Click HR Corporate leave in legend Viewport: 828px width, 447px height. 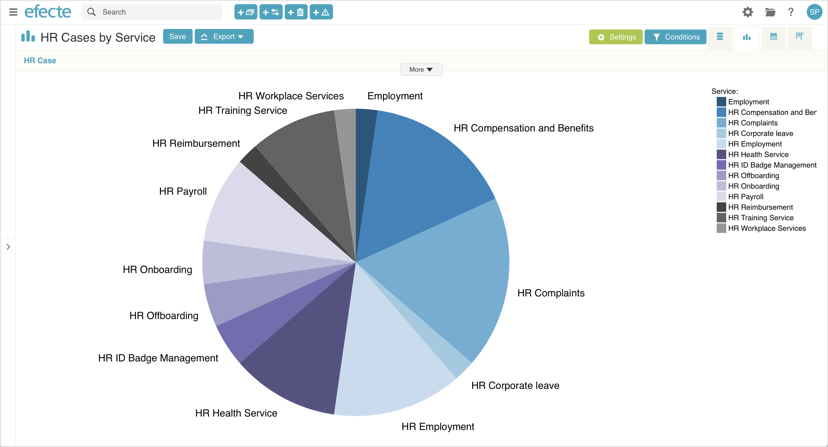(x=760, y=133)
